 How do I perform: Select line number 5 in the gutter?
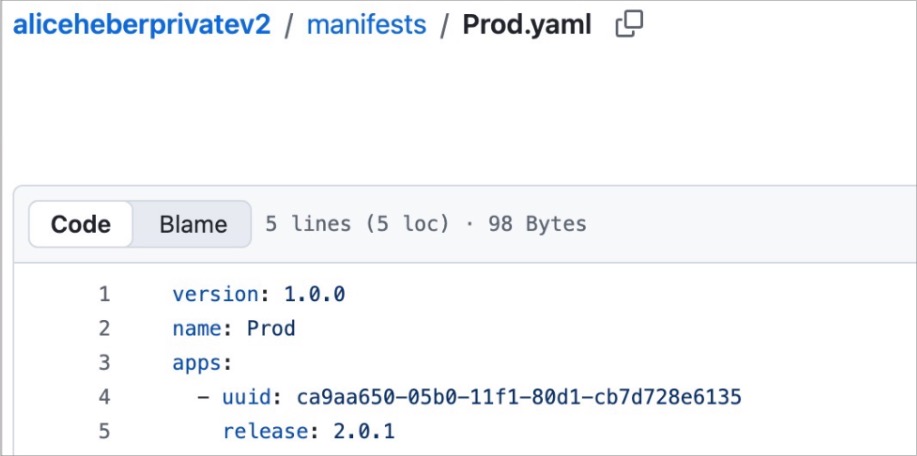[104, 431]
